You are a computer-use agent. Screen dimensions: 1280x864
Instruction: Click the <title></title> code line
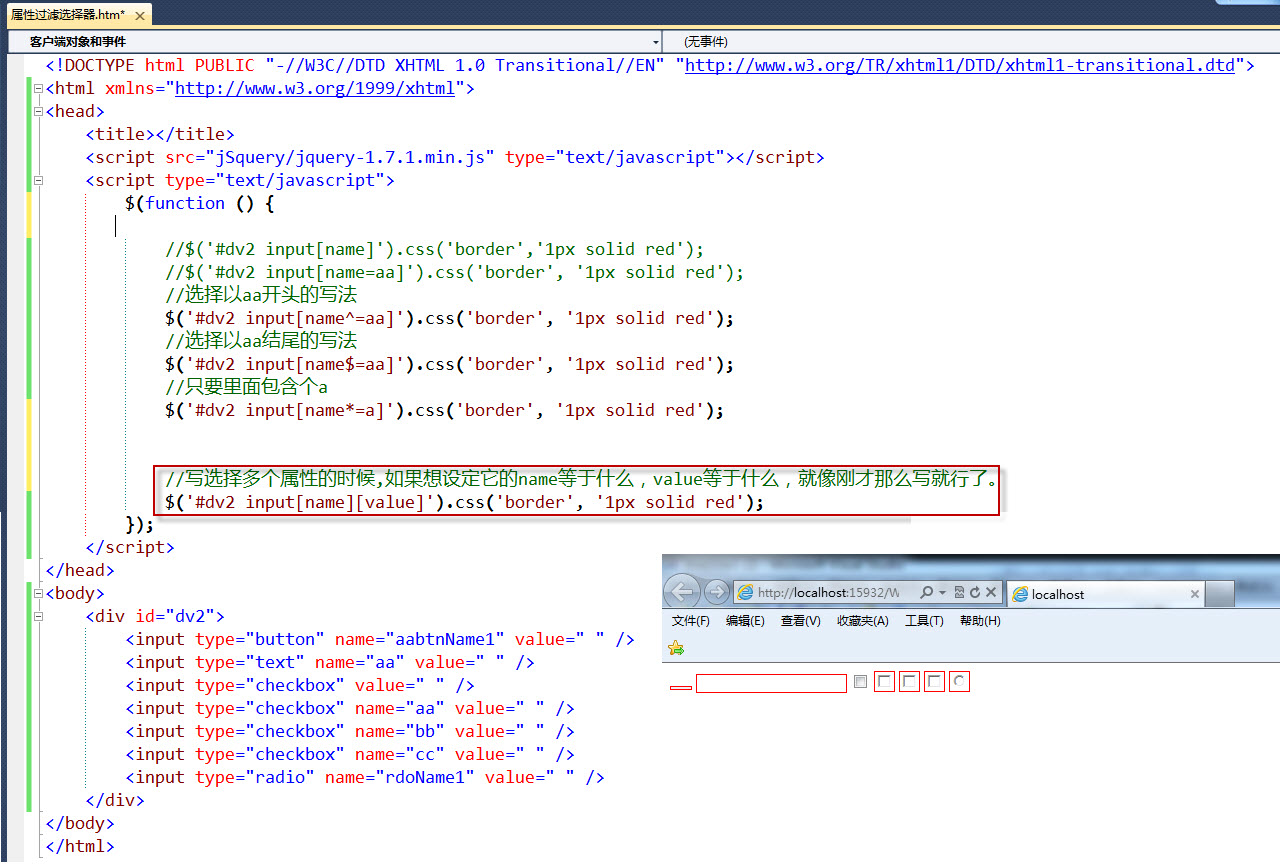click(x=160, y=134)
